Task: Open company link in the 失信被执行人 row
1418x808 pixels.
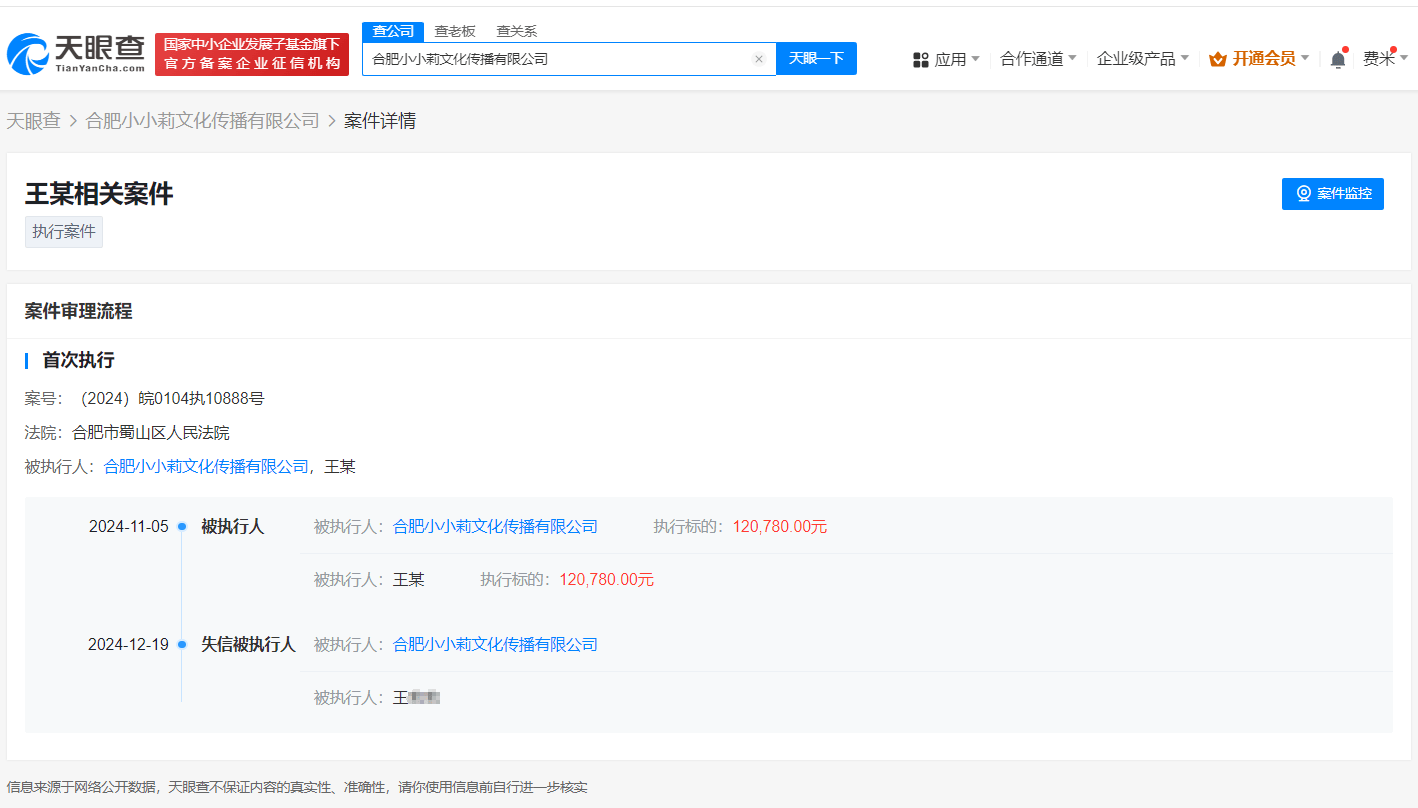Action: click(x=495, y=645)
